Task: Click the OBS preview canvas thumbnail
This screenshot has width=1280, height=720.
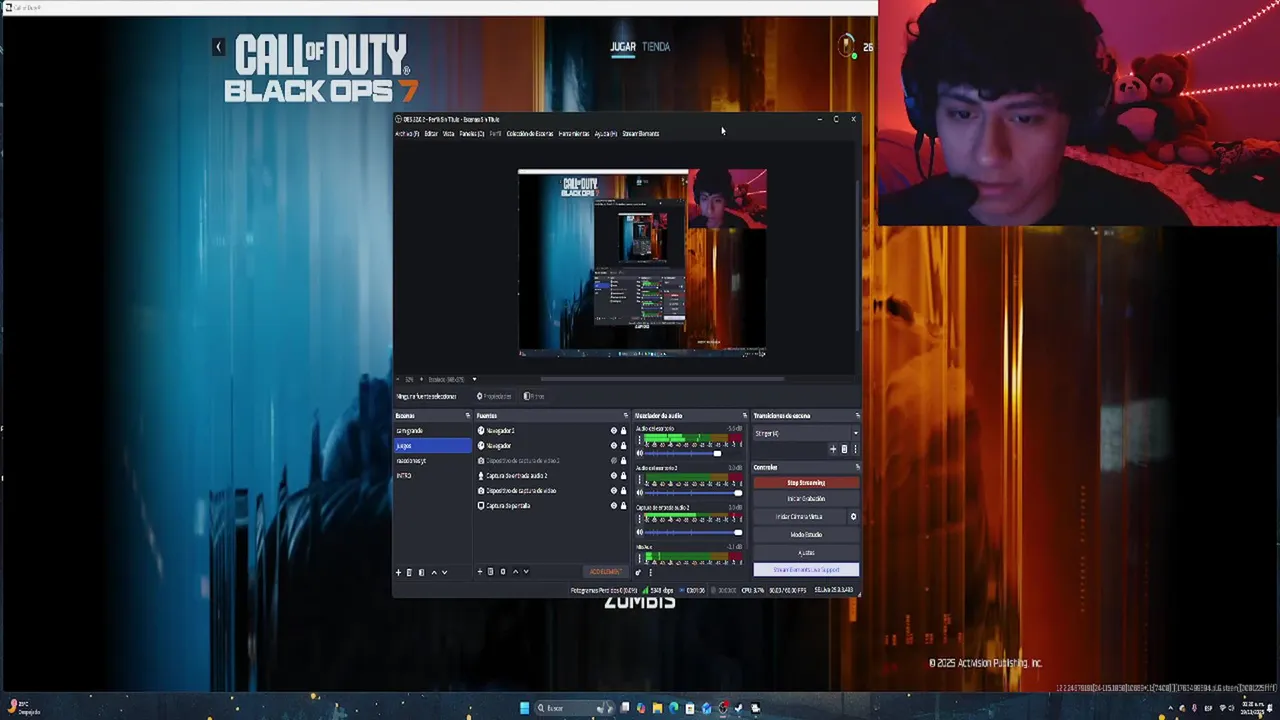Action: tap(642, 263)
